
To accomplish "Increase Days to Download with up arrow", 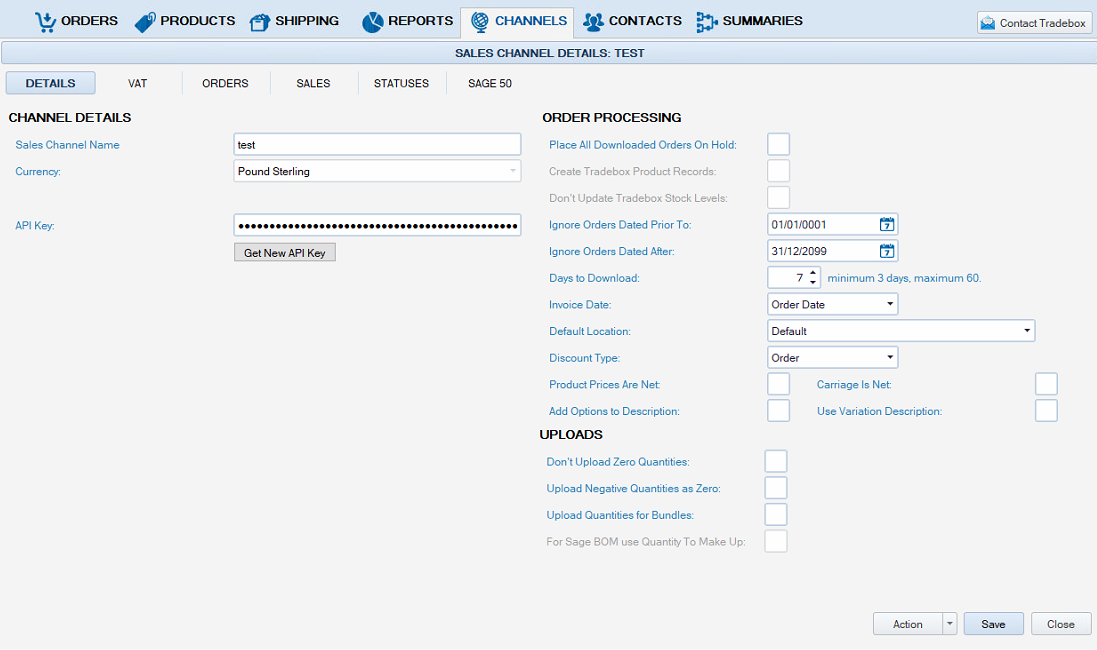I will coord(813,273).
